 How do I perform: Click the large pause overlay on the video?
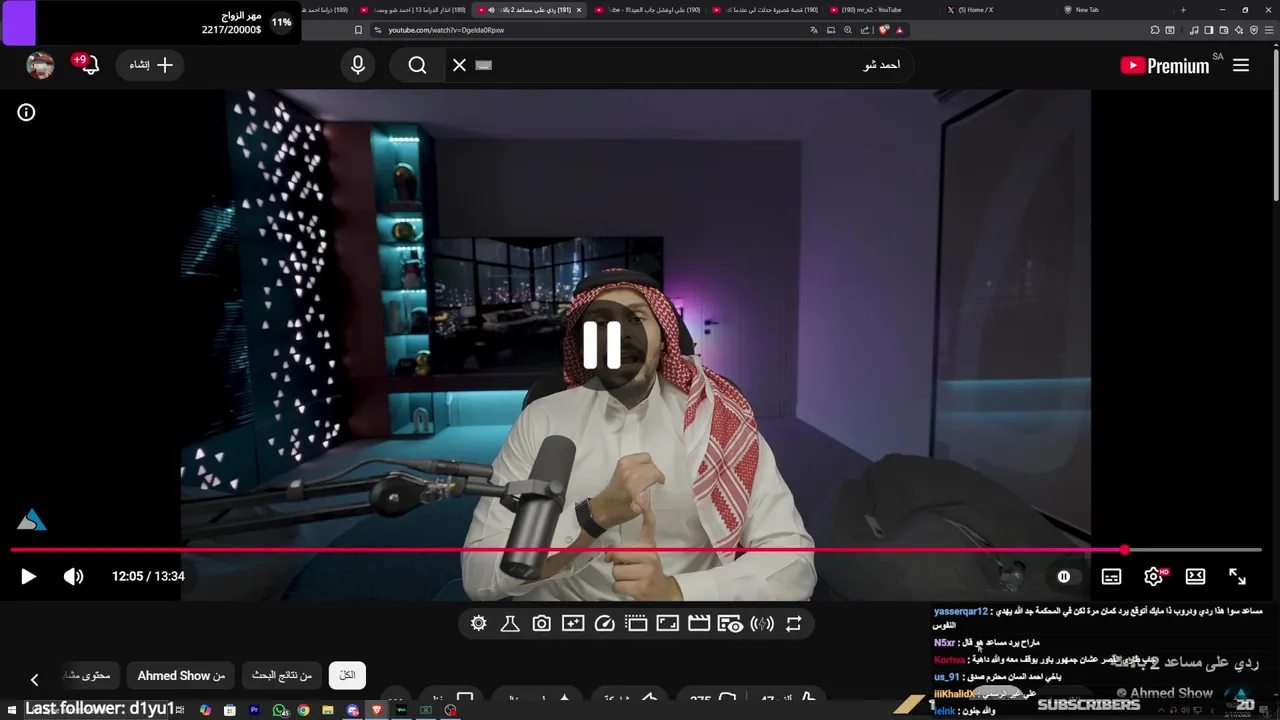[x=602, y=344]
